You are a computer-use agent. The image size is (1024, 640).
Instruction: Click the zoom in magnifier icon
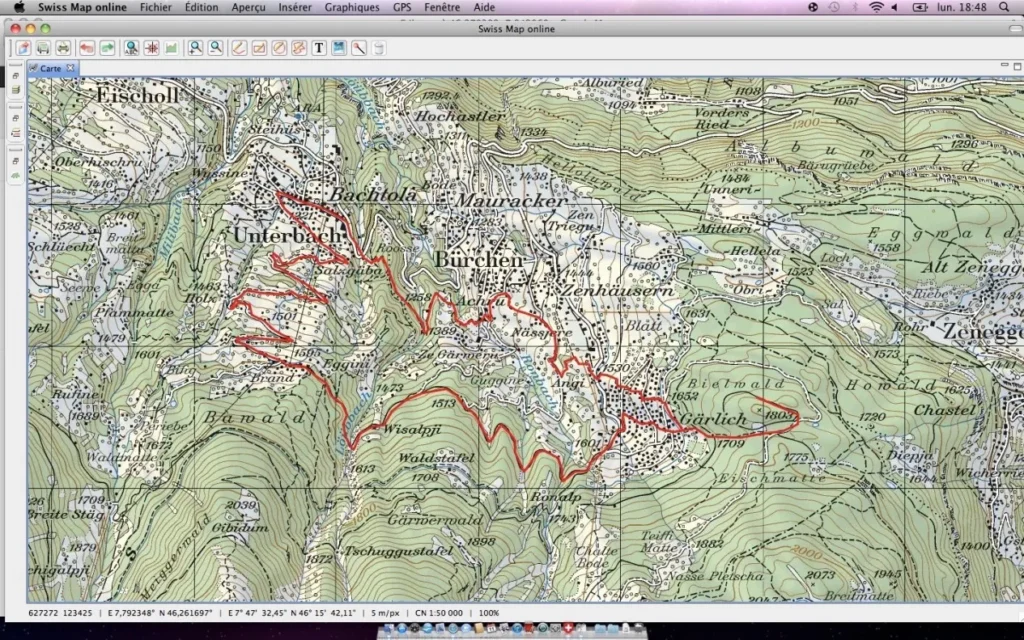coord(195,48)
